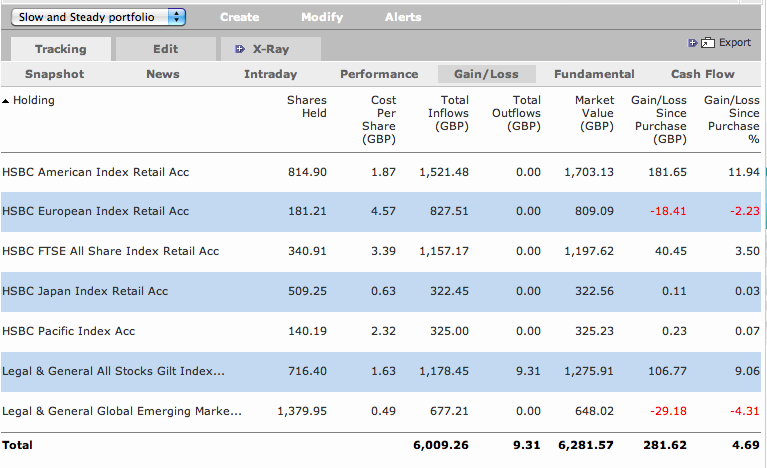This screenshot has width=767, height=468.
Task: Click the red -18.41 loss value
Action: (x=668, y=211)
